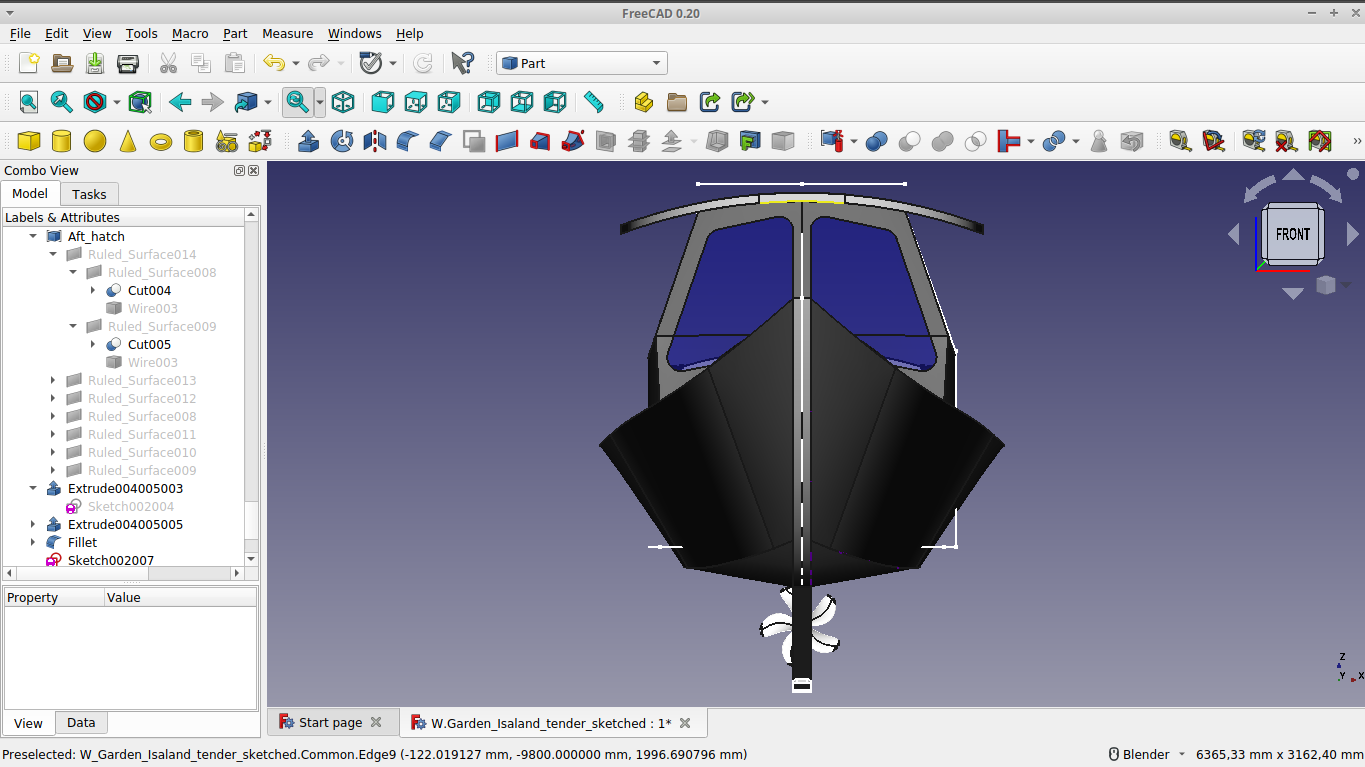The width and height of the screenshot is (1365, 767).
Task: Open the Macro menu
Action: pos(190,33)
